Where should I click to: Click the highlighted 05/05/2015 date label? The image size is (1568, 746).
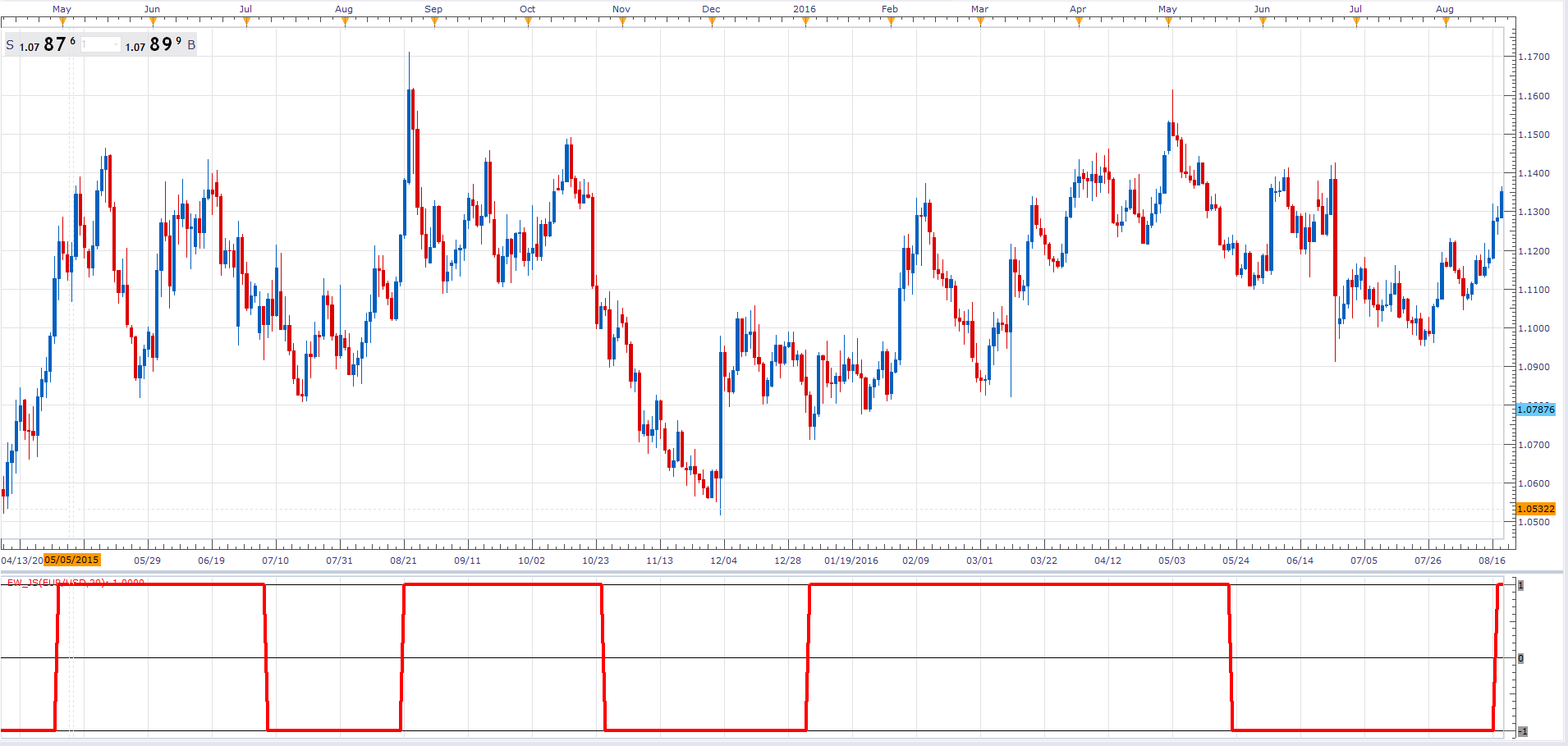point(72,560)
